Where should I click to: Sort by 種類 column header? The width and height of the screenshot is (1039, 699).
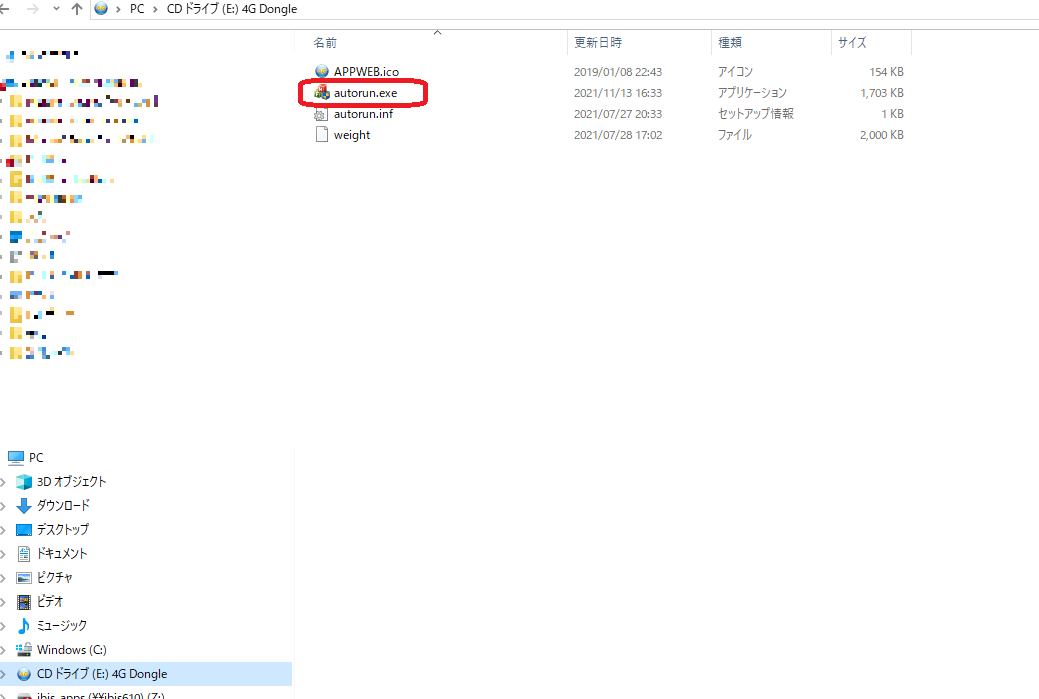coord(730,42)
